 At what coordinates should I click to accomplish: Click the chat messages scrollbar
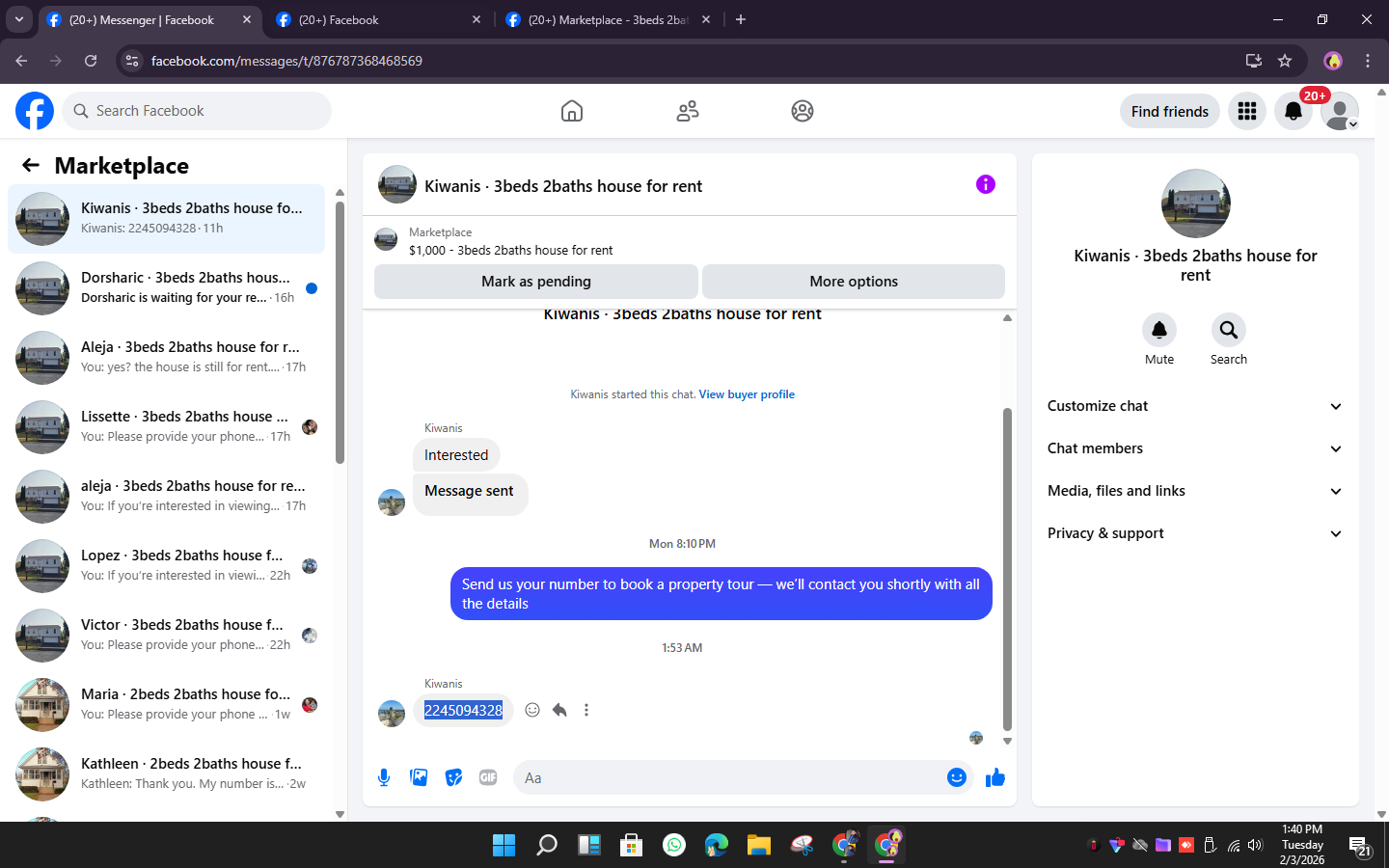(1007, 569)
